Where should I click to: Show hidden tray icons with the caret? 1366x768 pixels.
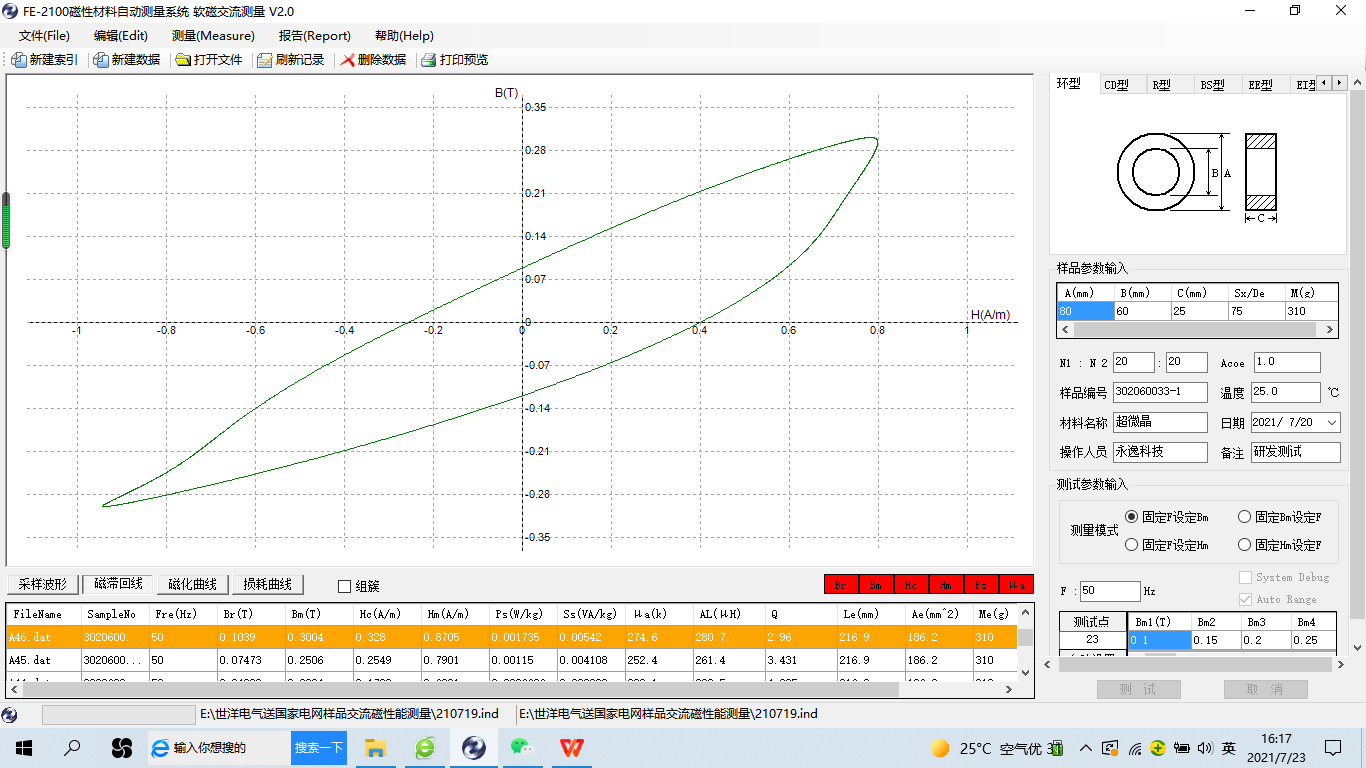coord(1085,748)
